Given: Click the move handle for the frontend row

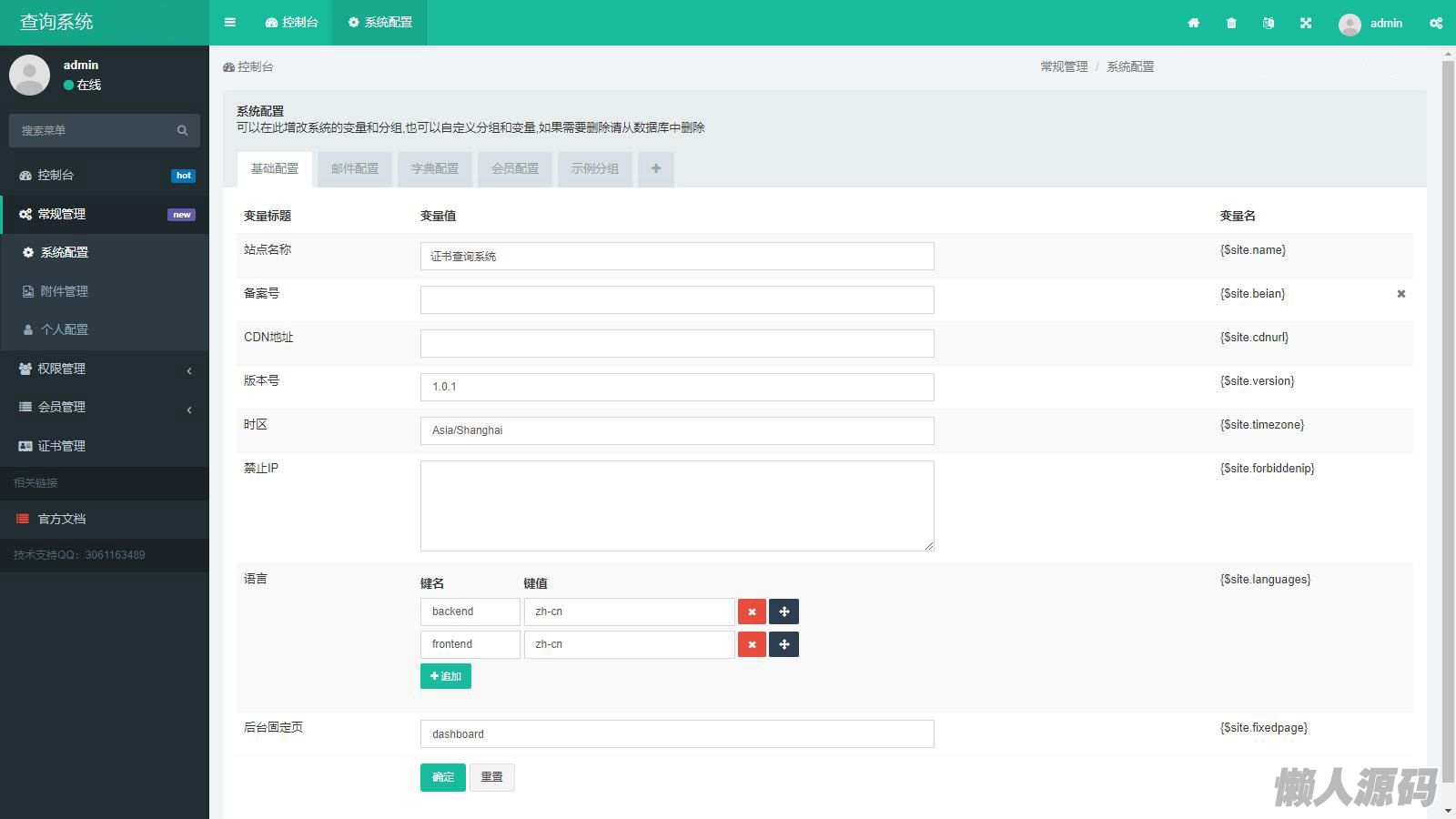Looking at the screenshot, I should pos(784,644).
